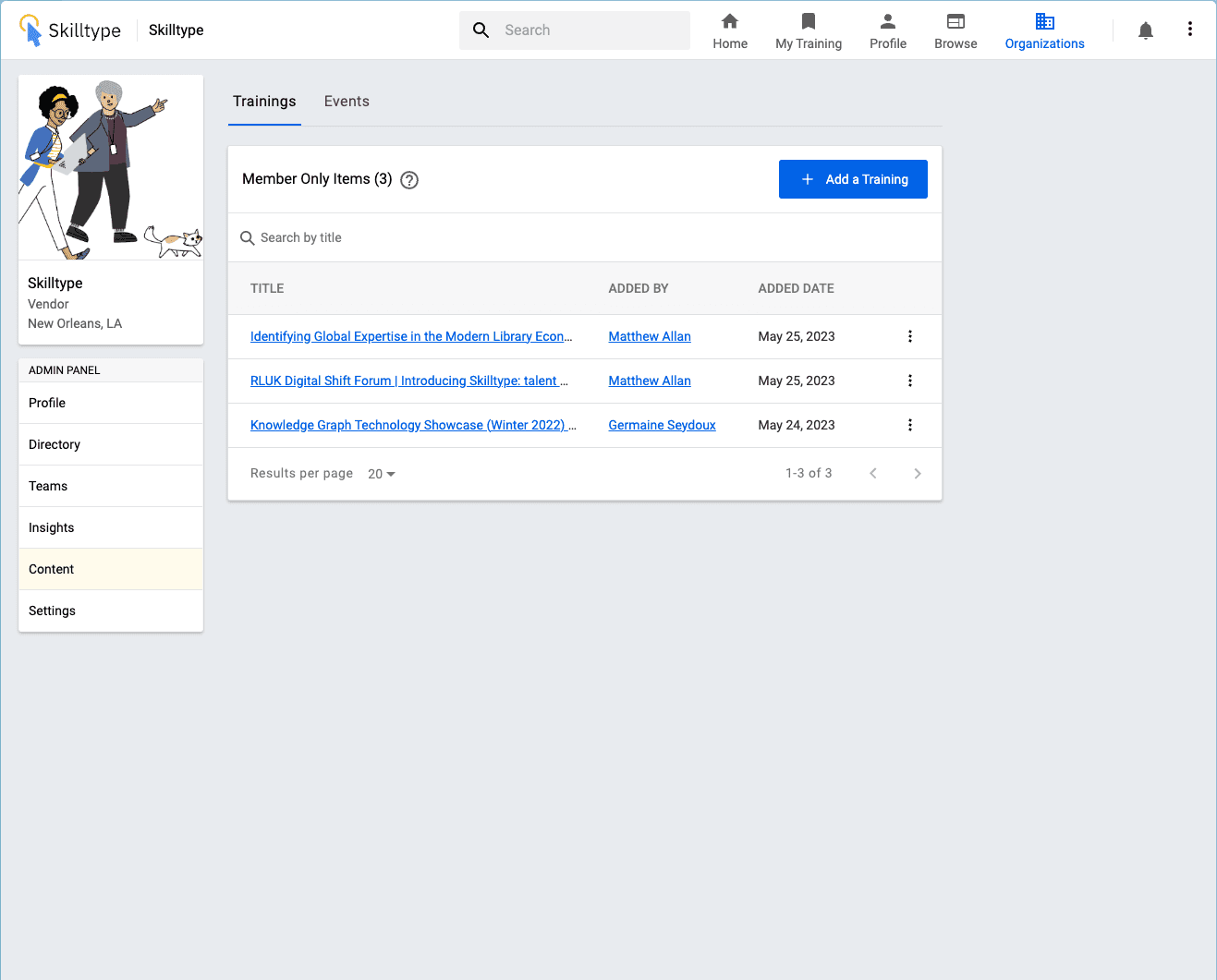Click the search magnifier icon in top bar
This screenshot has height=980, width=1217.
click(481, 30)
